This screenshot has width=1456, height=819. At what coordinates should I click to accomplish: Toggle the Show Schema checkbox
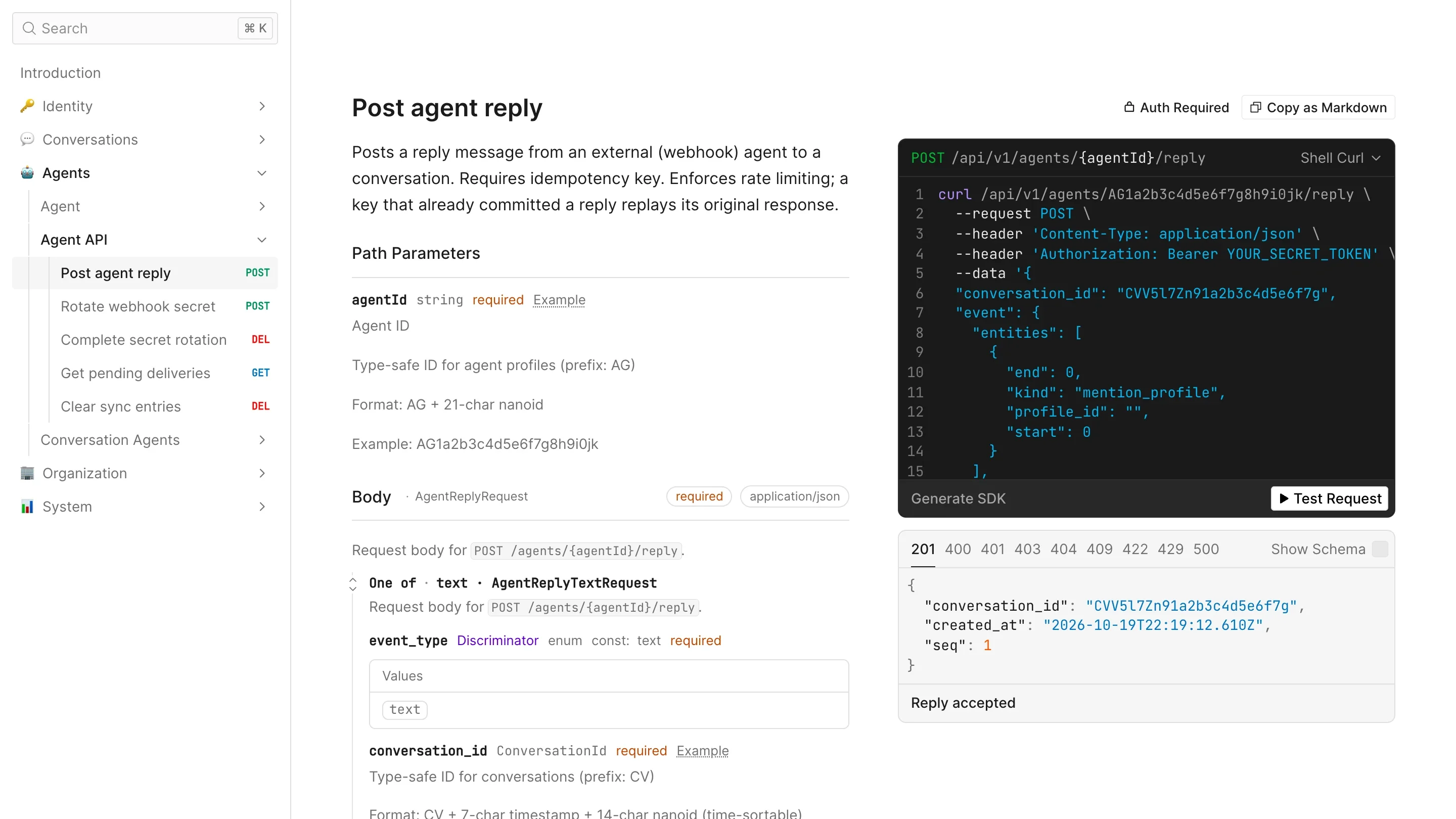pyautogui.click(x=1380, y=550)
